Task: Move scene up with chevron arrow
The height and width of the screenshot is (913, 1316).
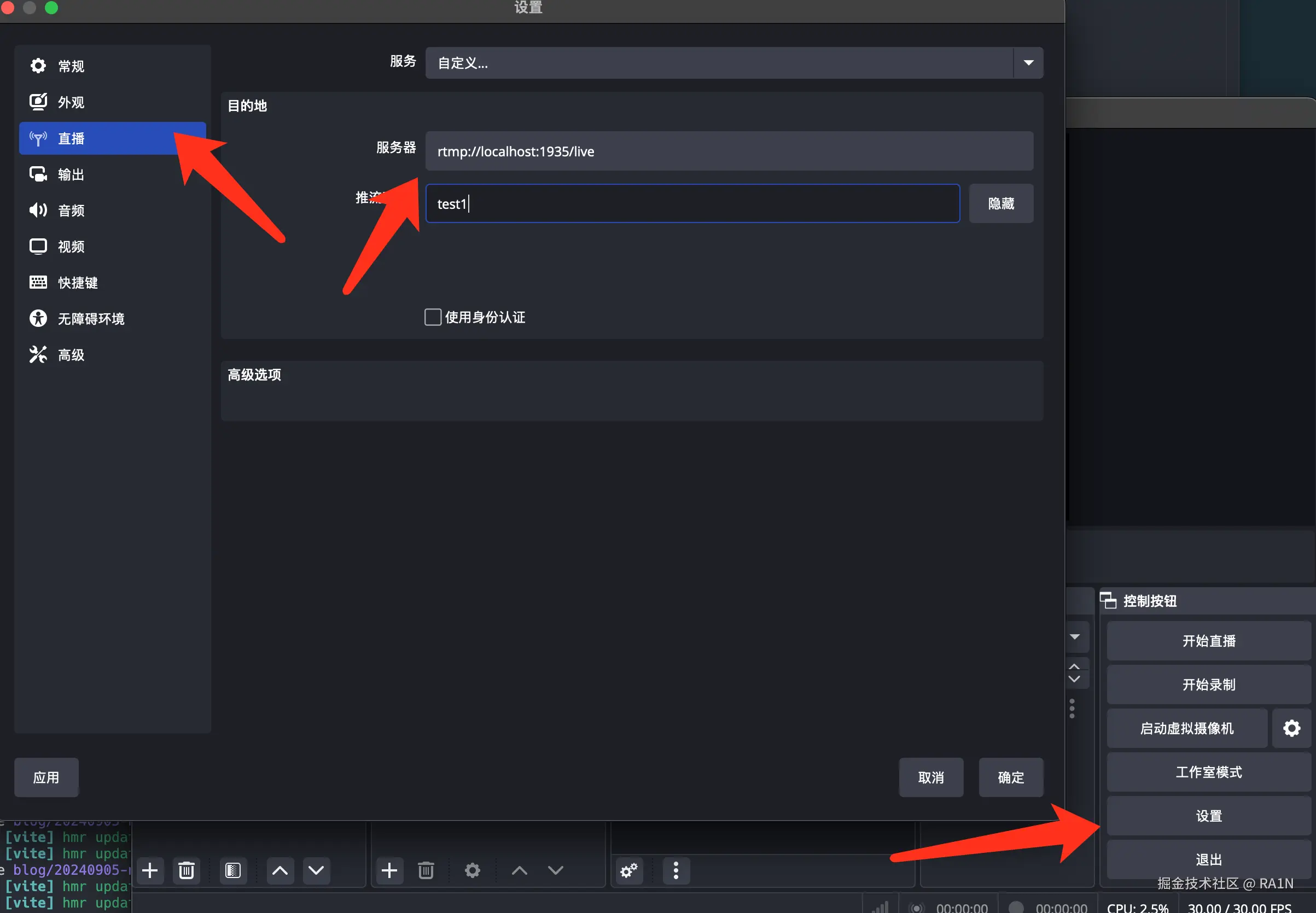Action: coord(280,870)
